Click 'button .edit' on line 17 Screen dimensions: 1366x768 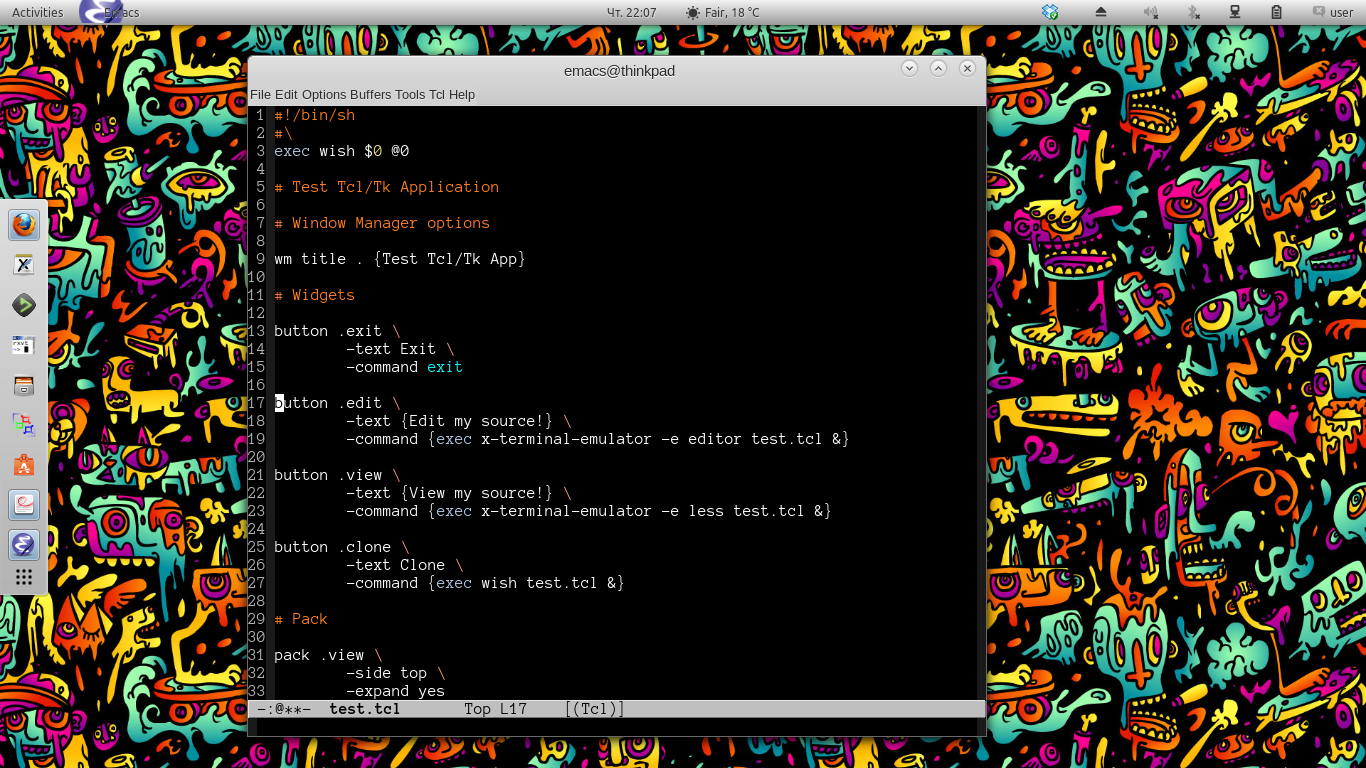328,403
